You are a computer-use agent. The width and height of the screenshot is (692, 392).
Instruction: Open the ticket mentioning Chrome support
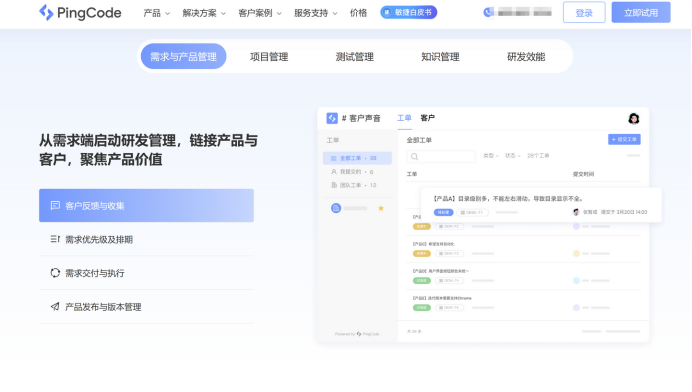coord(523,303)
